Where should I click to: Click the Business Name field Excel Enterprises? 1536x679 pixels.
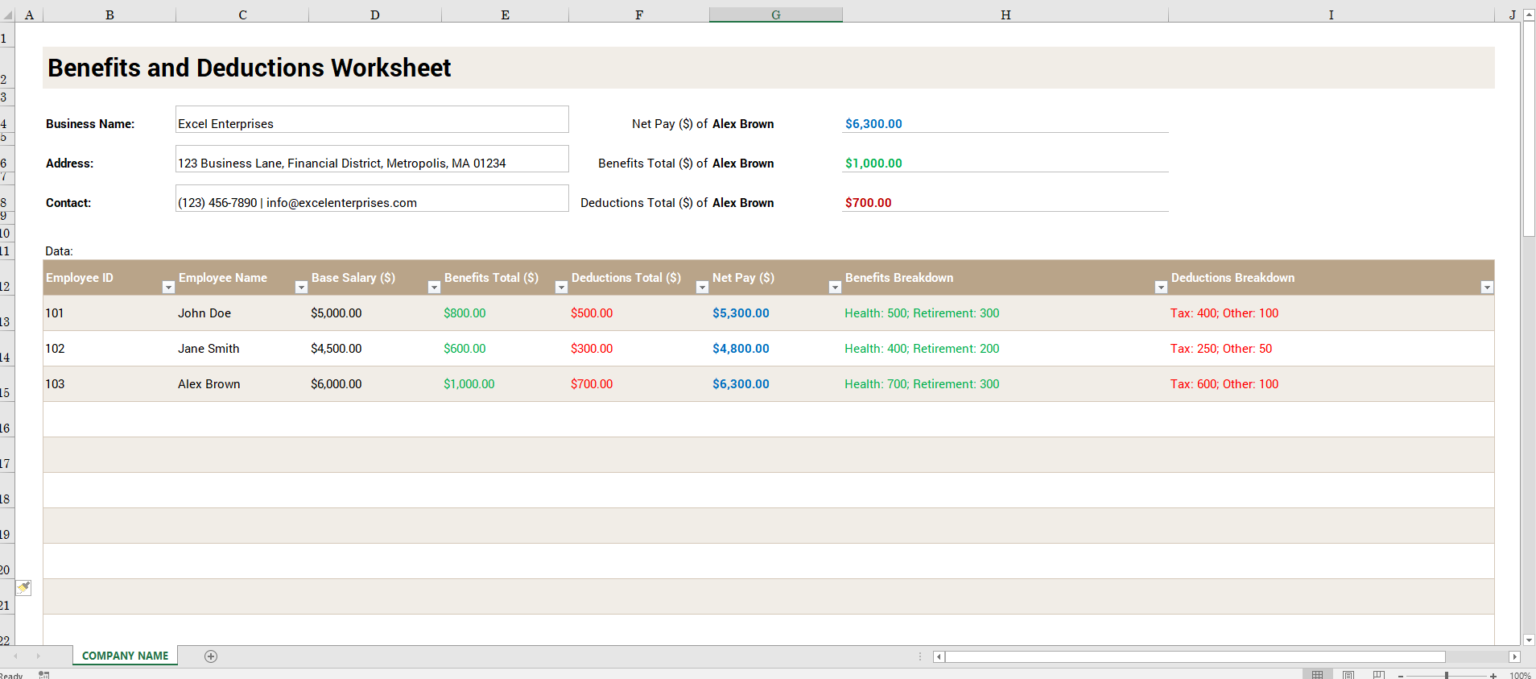(x=371, y=124)
